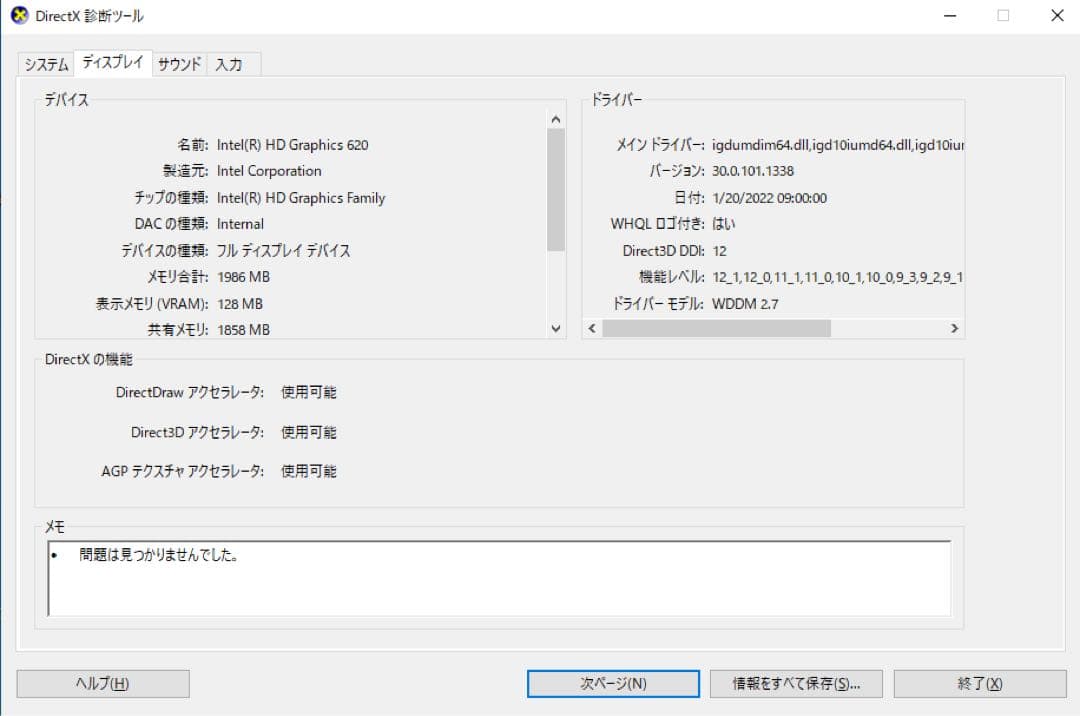
Task: Switch to the 入力 tab
Action: [x=232, y=63]
